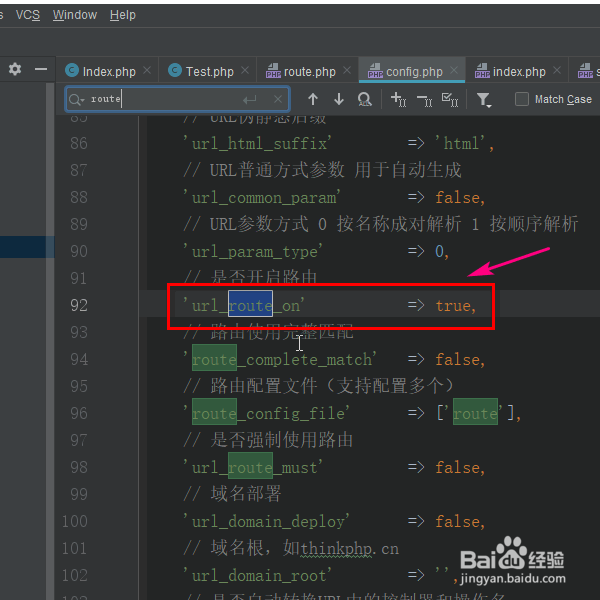
Task: Click line number 96 in gutter
Action: (x=79, y=413)
